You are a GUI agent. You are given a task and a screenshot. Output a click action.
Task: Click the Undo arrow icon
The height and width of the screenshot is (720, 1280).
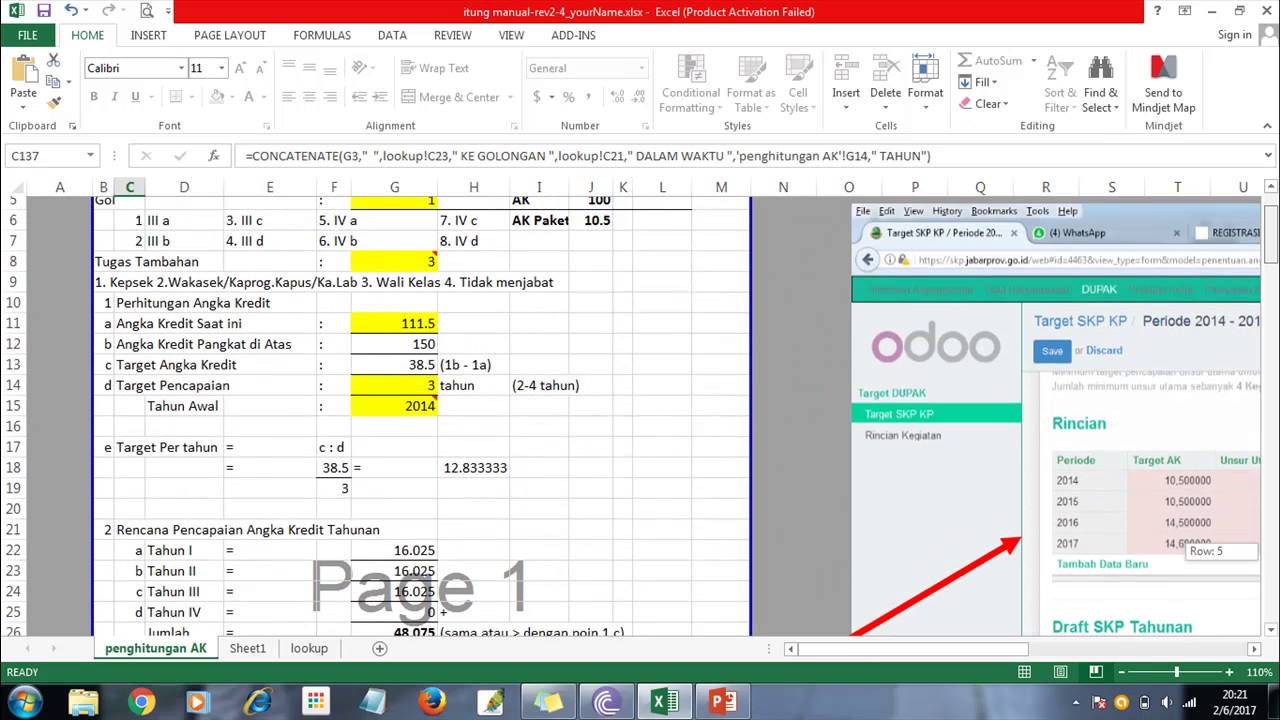point(71,11)
